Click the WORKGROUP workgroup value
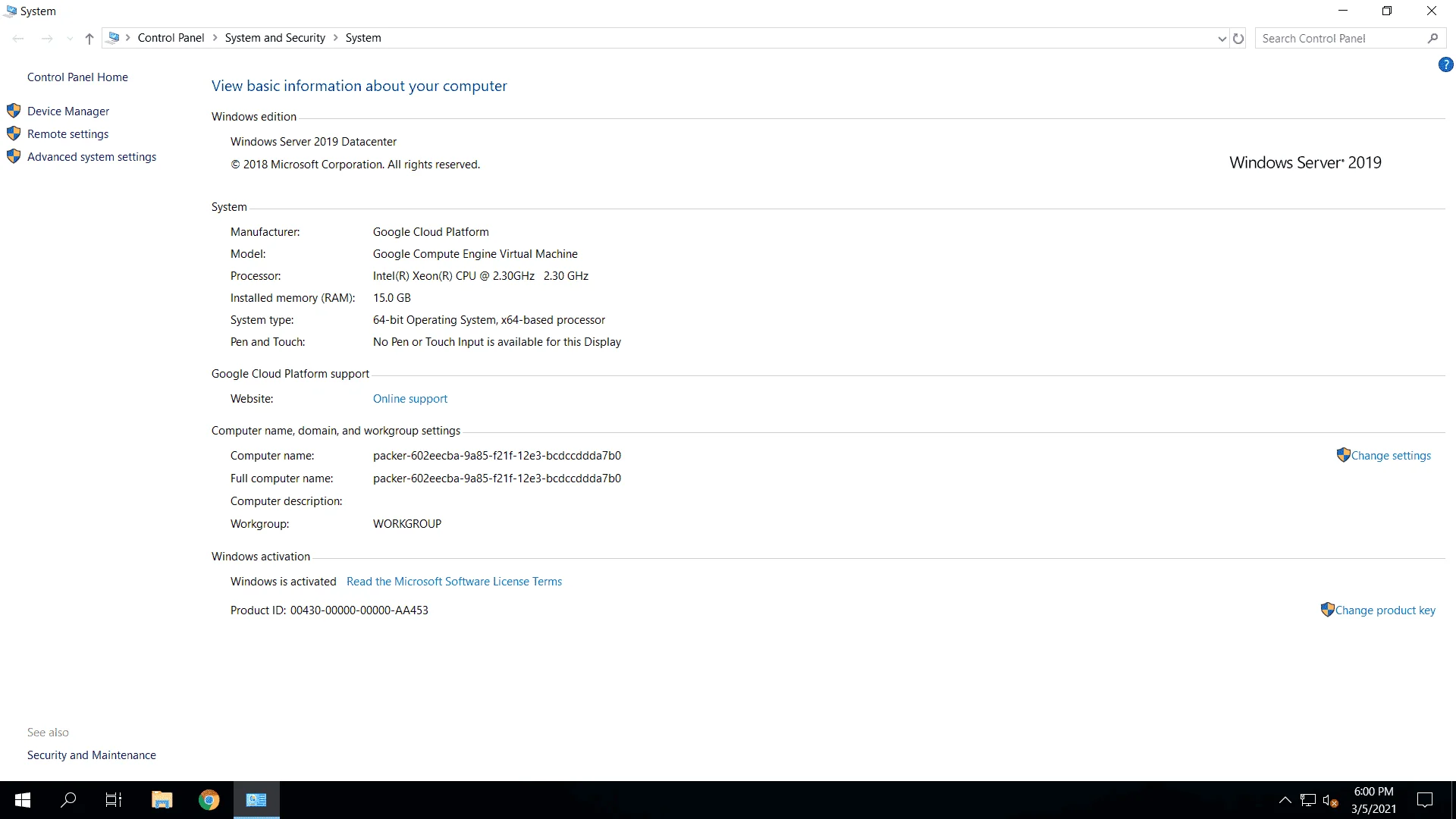The image size is (1456, 819). point(407,524)
